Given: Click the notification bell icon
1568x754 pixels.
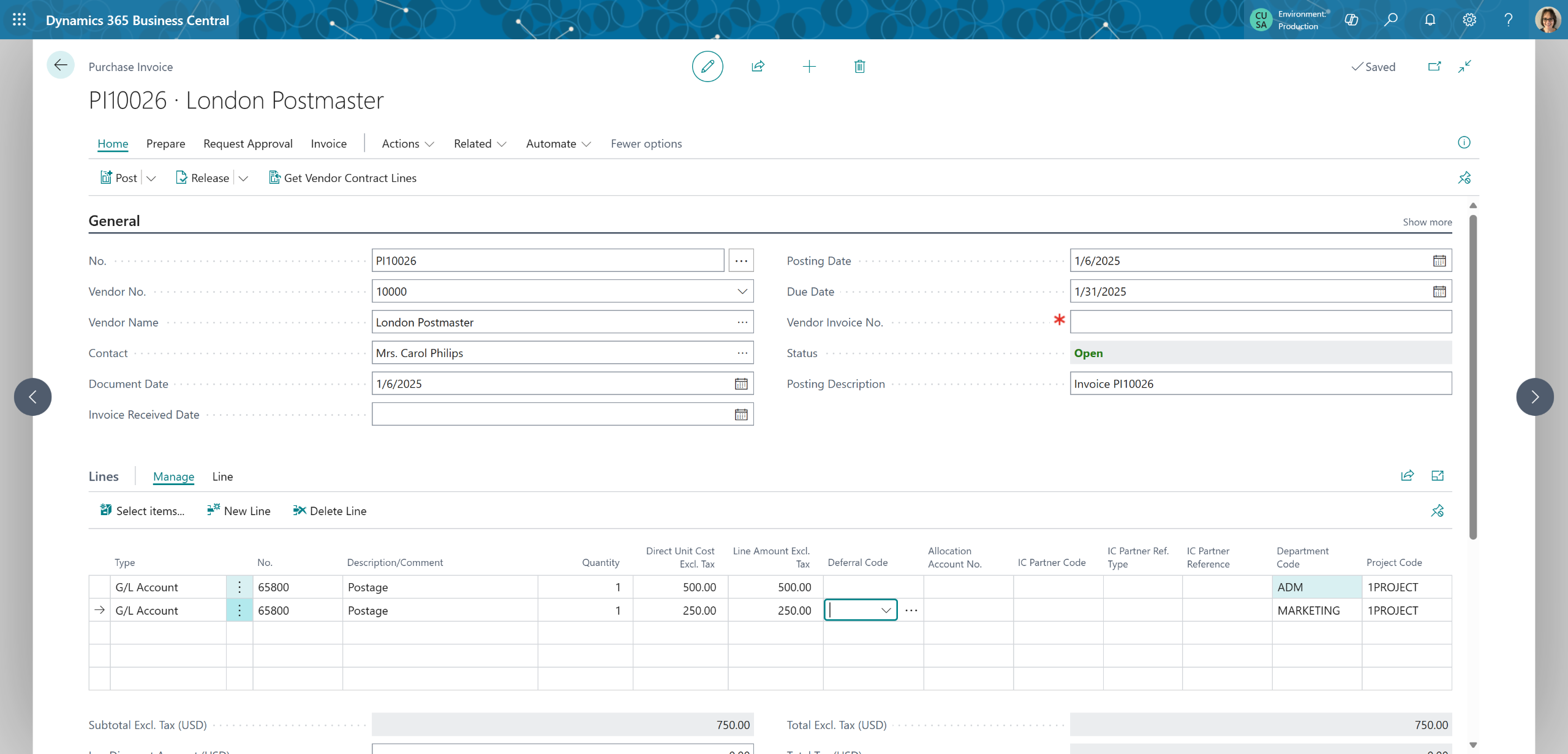Looking at the screenshot, I should tap(1430, 20).
